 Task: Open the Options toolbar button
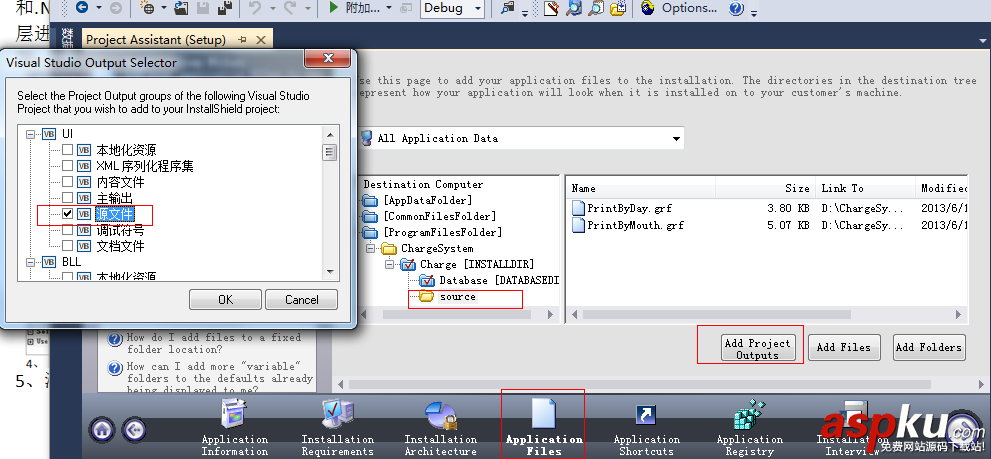(690, 8)
